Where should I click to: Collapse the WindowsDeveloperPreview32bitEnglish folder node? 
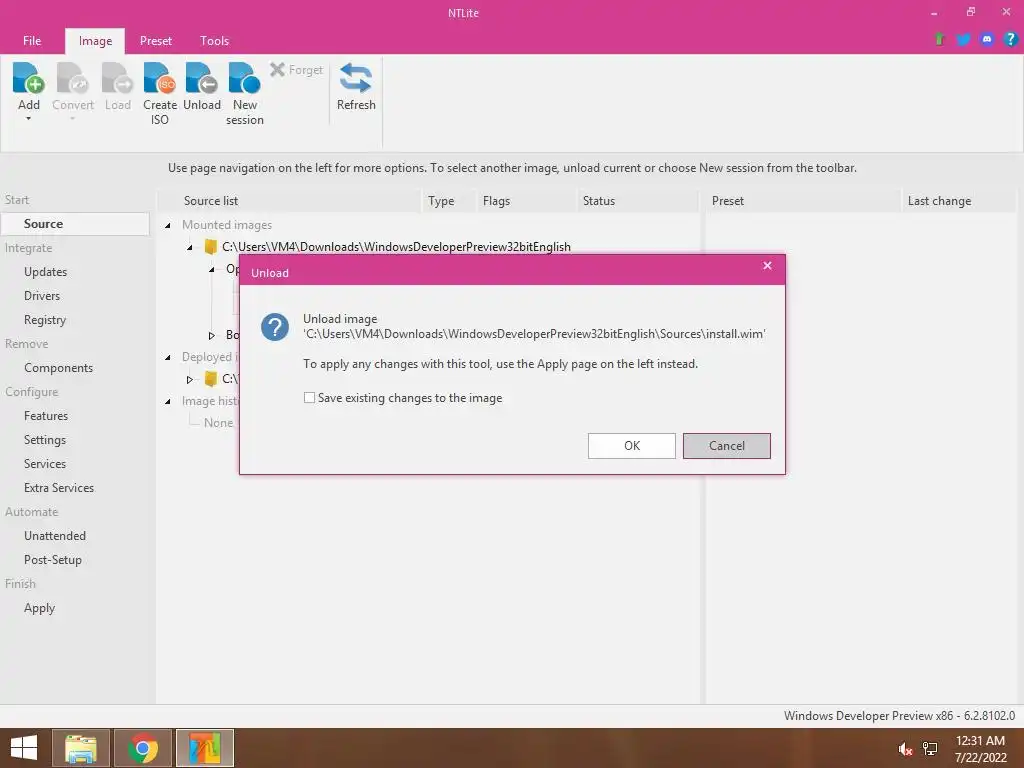pyautogui.click(x=189, y=248)
